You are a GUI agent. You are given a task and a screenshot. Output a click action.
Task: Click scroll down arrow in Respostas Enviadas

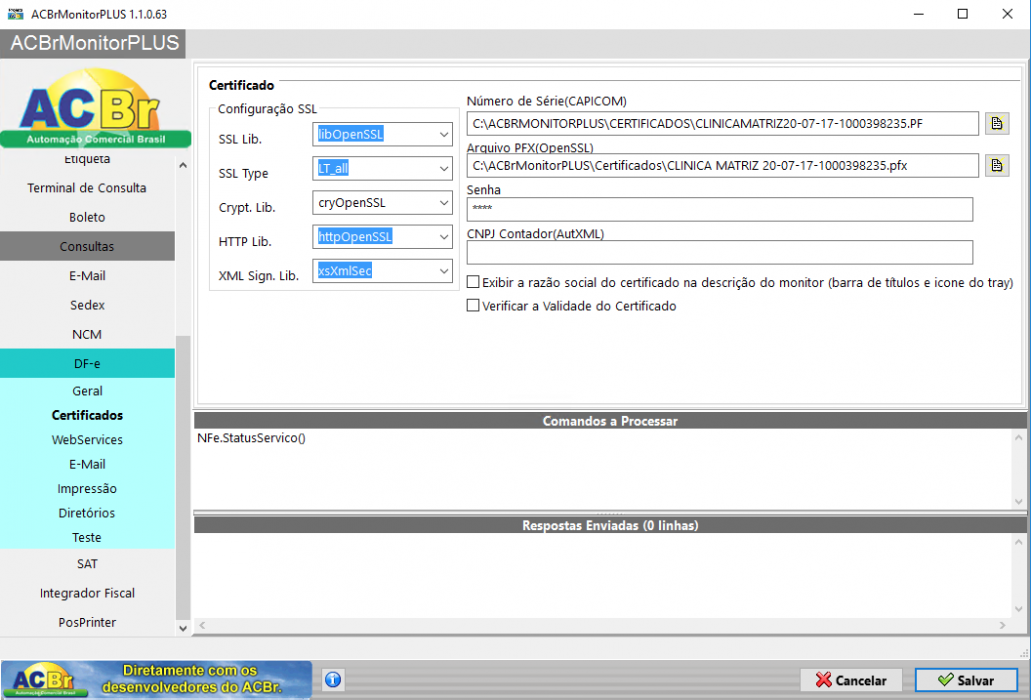[x=1019, y=609]
